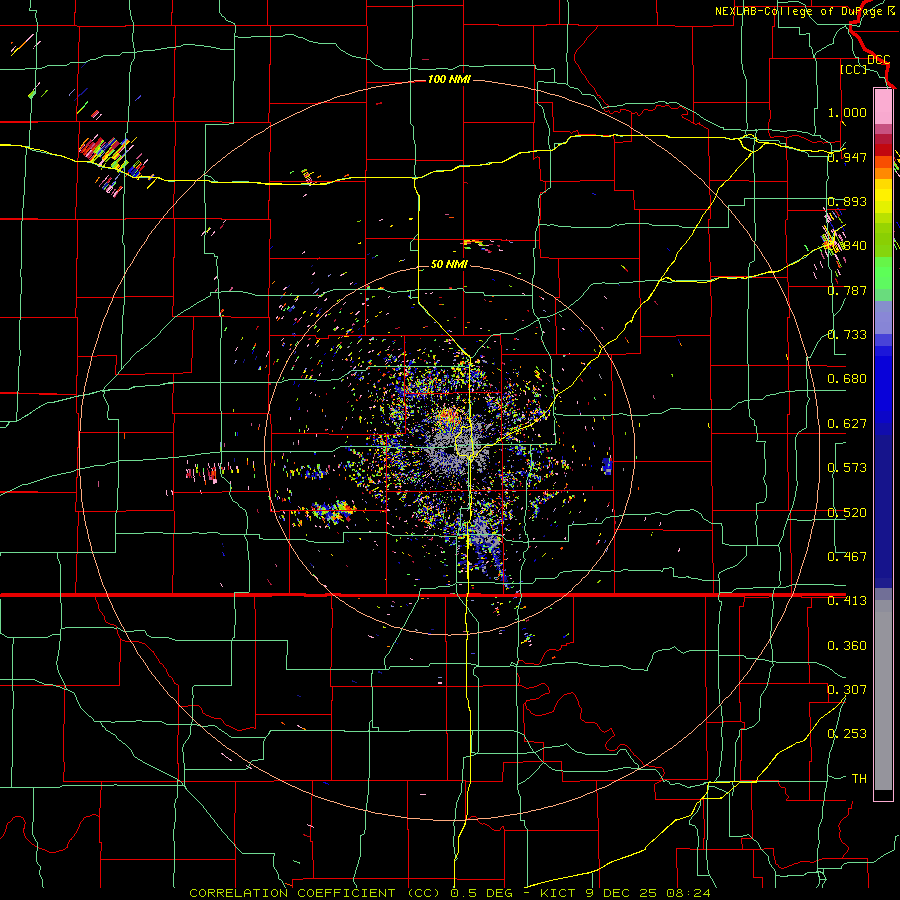Pick the red swatch in the color bar
This screenshot has height=900, width=900.
(883, 149)
